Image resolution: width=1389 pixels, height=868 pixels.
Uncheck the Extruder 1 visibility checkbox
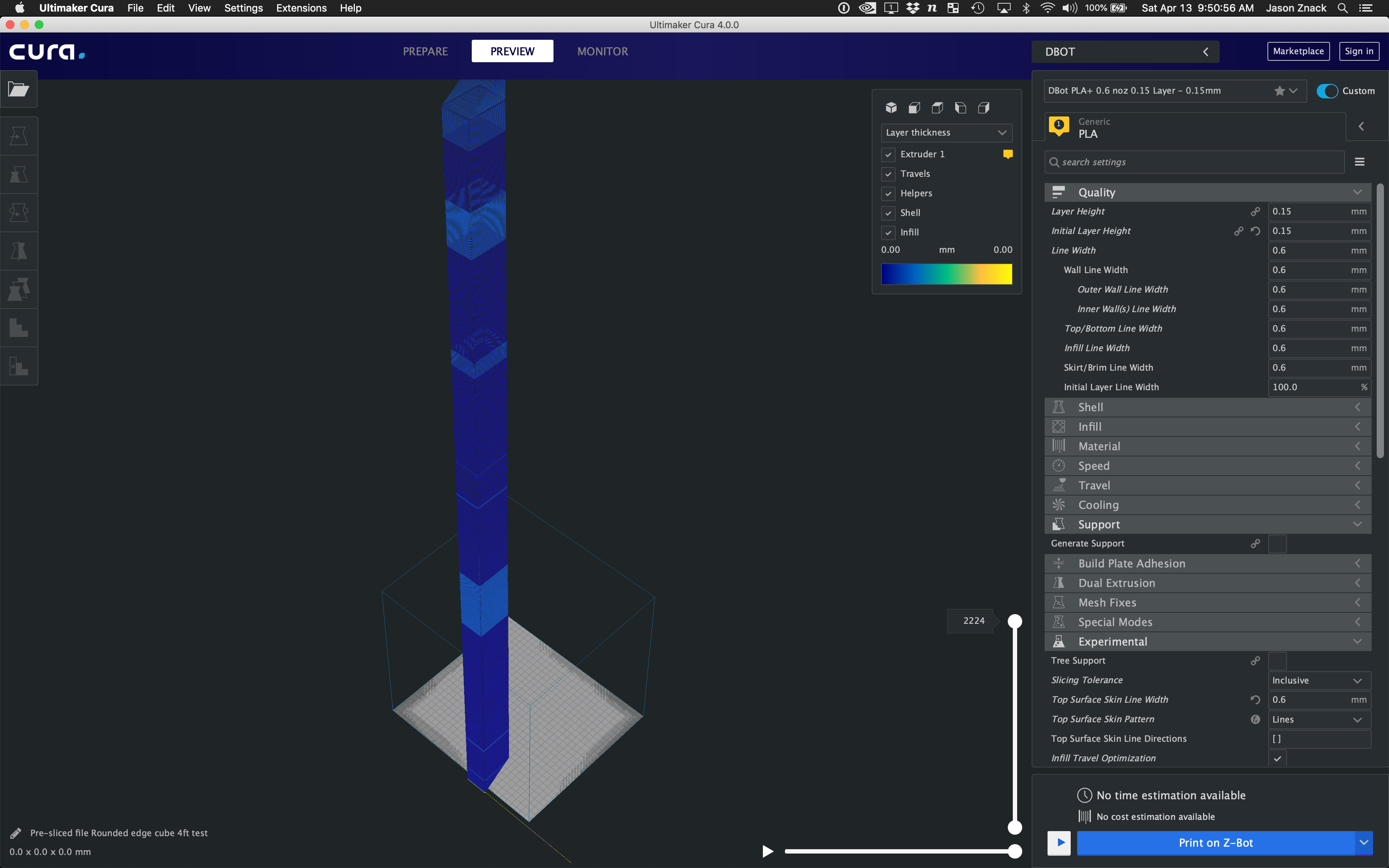coord(888,154)
